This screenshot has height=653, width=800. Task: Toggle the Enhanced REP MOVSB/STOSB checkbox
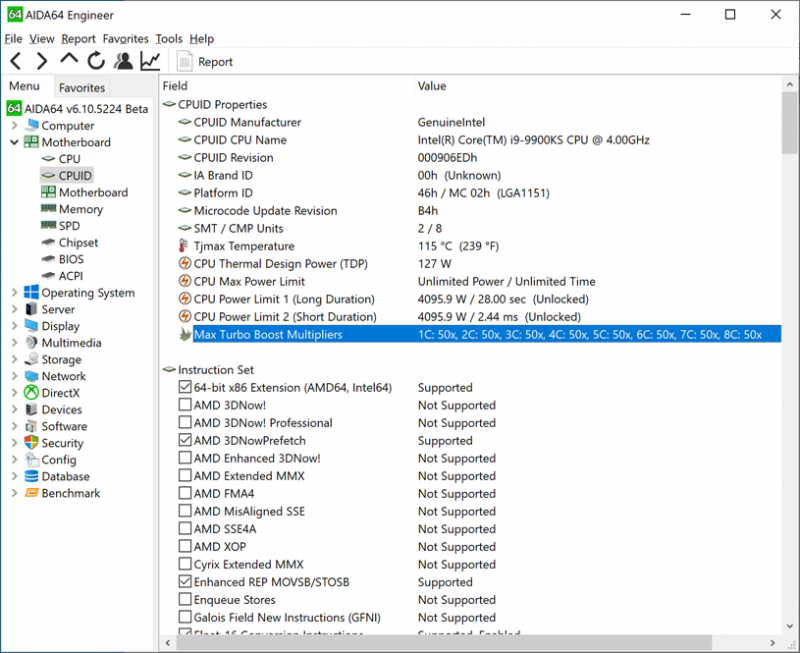click(x=185, y=581)
